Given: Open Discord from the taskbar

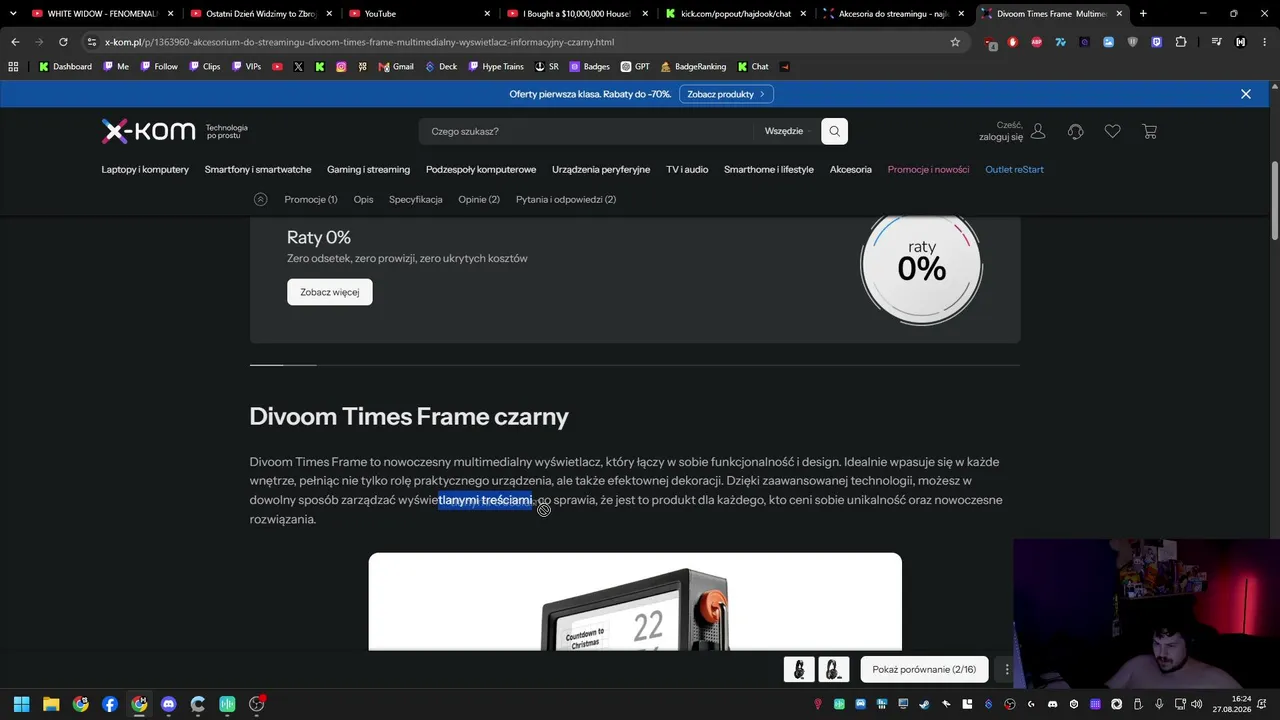Looking at the screenshot, I should point(168,704).
